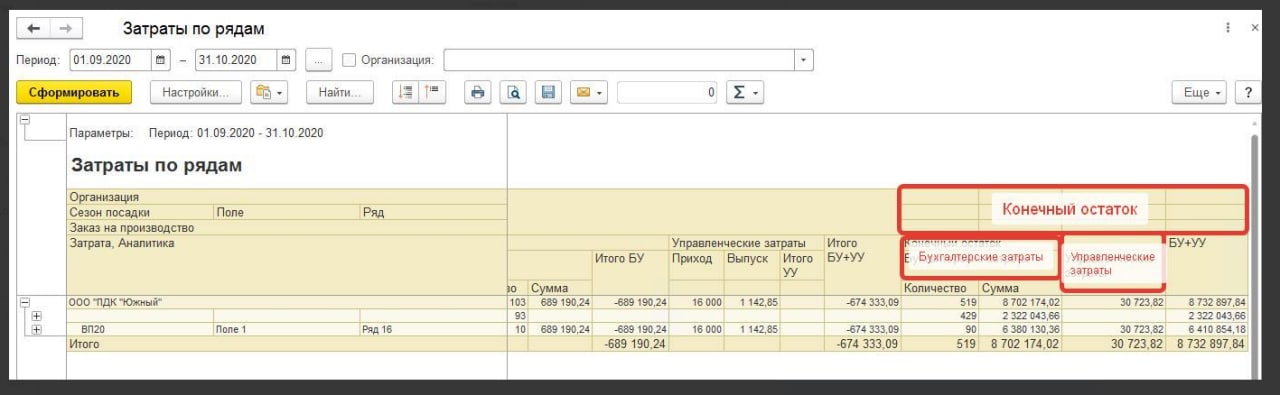Viewport: 1280px width, 395px height.
Task: Expand the ВП20 row plus node
Action: [x=37, y=329]
